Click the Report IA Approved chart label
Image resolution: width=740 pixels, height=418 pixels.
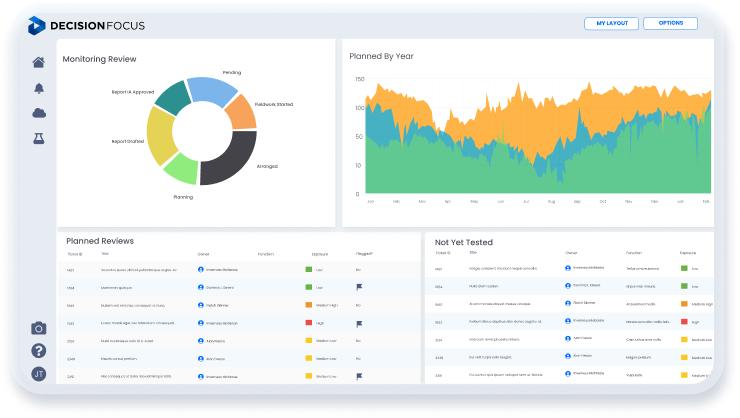click(x=133, y=92)
